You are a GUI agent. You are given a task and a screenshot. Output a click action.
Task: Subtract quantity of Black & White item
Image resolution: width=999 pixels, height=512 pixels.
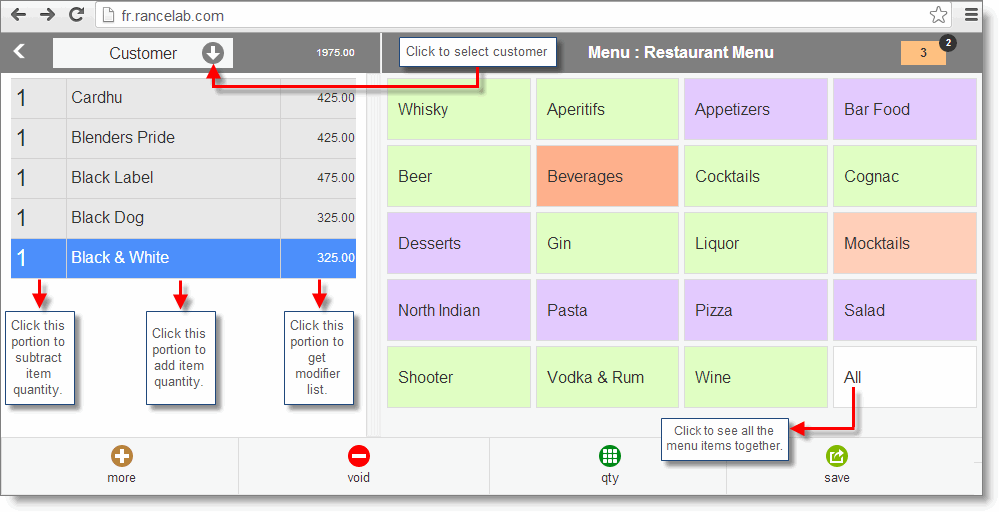point(38,258)
